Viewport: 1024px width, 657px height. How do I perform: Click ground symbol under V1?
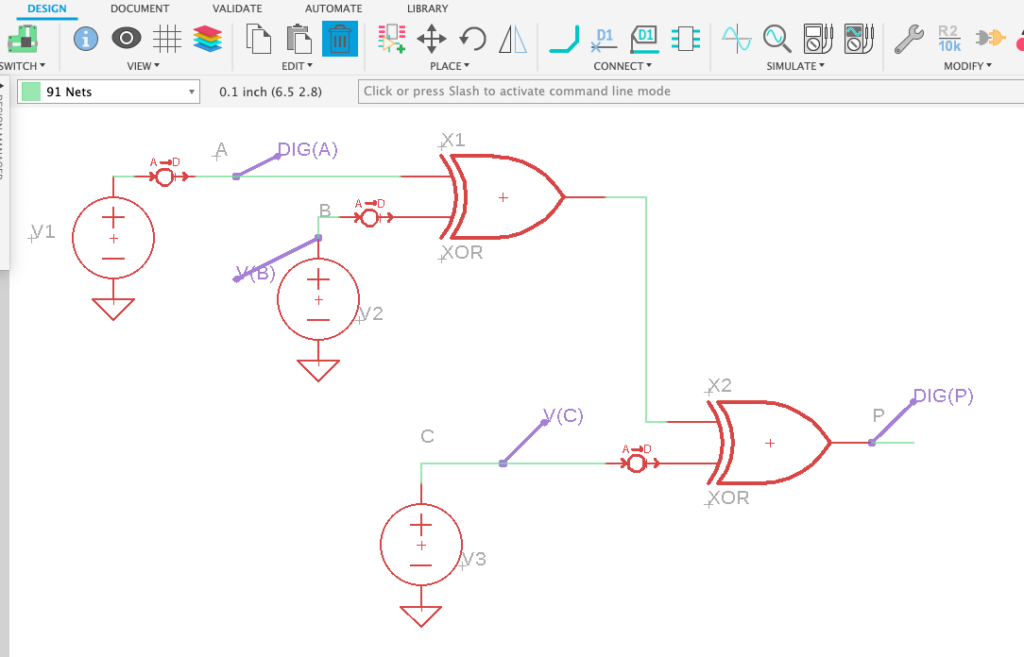pos(113,309)
